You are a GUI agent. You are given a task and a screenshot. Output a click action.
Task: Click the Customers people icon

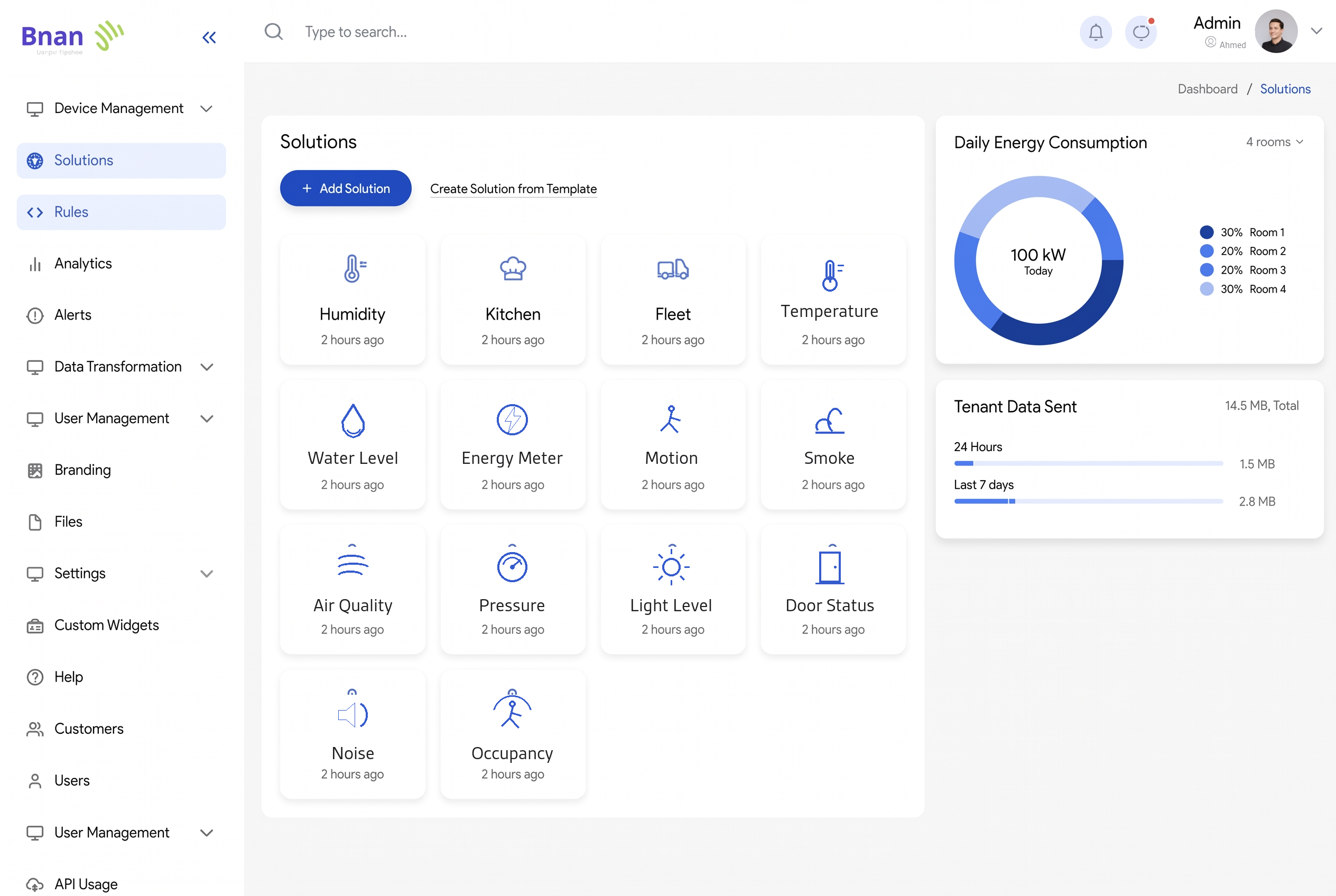(35, 729)
